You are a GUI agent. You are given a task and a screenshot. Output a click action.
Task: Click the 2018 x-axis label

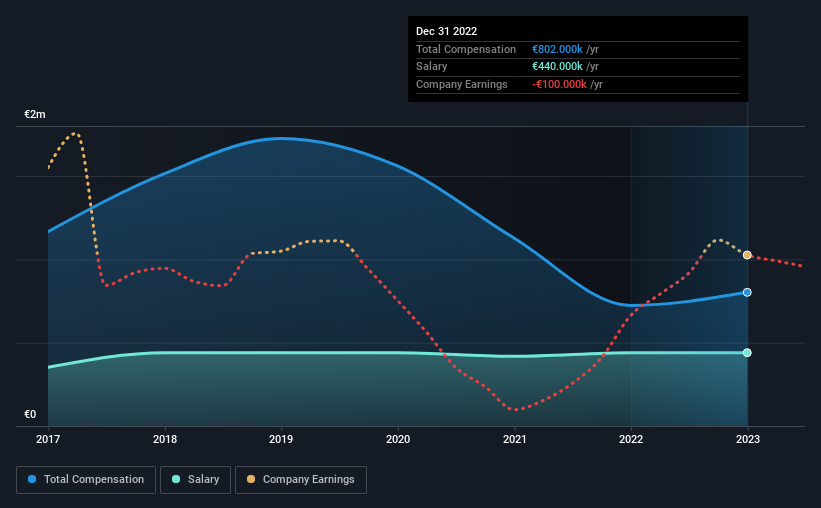pos(165,439)
